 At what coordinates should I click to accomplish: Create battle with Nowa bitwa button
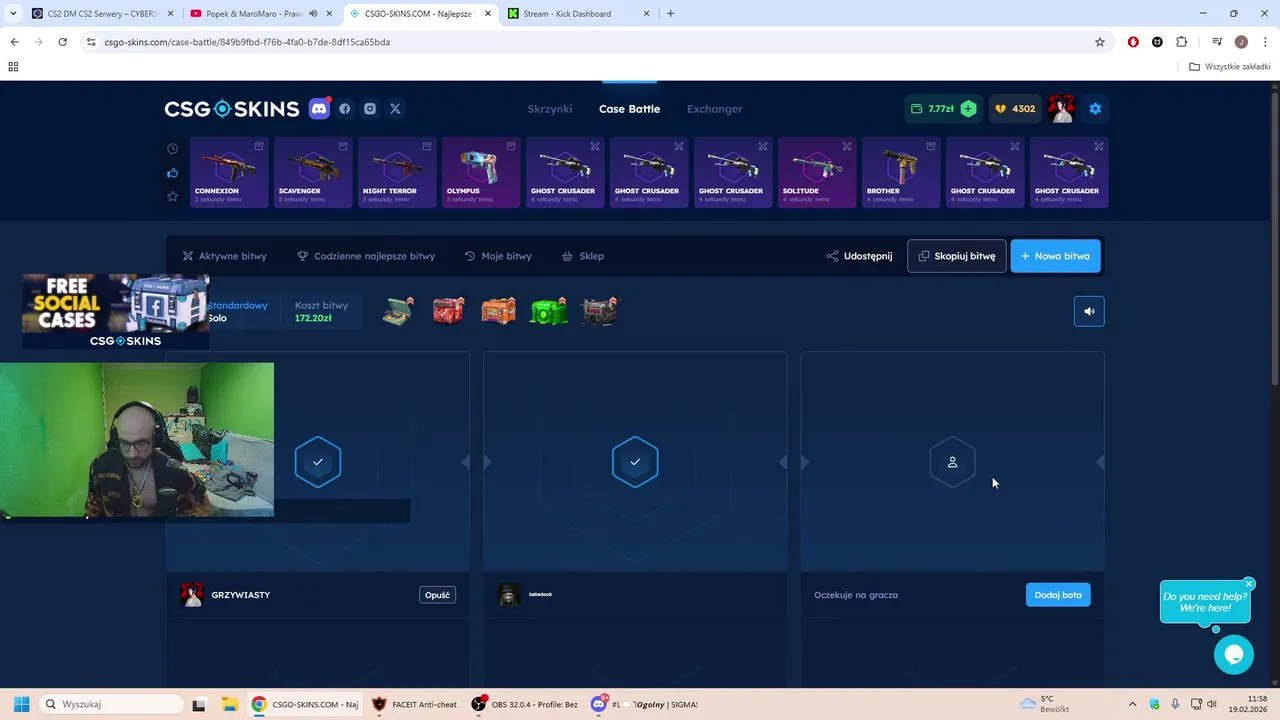[x=1056, y=256]
